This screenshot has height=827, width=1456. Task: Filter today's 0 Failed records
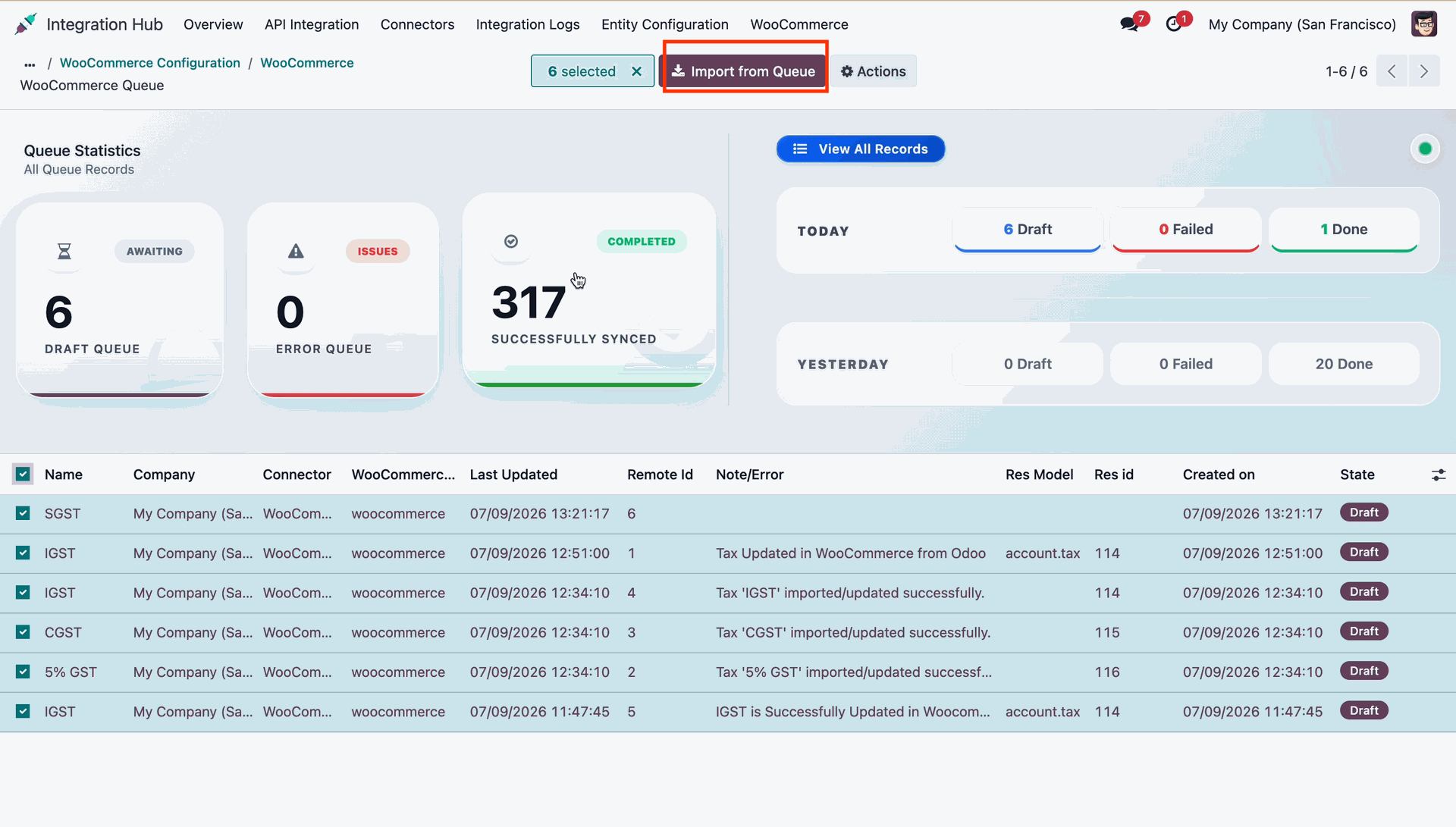[x=1186, y=230]
